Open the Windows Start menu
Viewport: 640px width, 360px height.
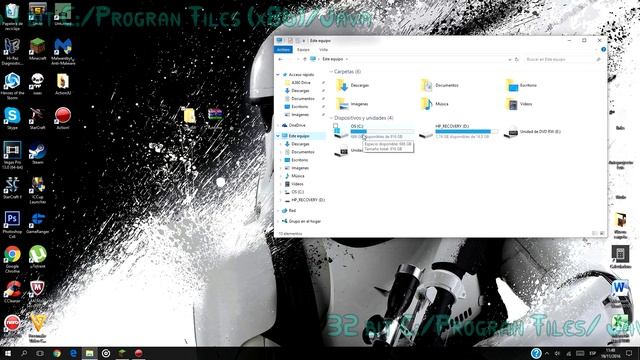click(x=8, y=353)
